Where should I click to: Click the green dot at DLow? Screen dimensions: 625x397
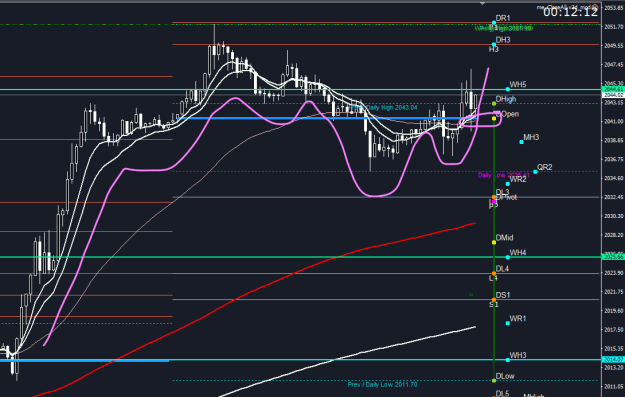[494, 381]
